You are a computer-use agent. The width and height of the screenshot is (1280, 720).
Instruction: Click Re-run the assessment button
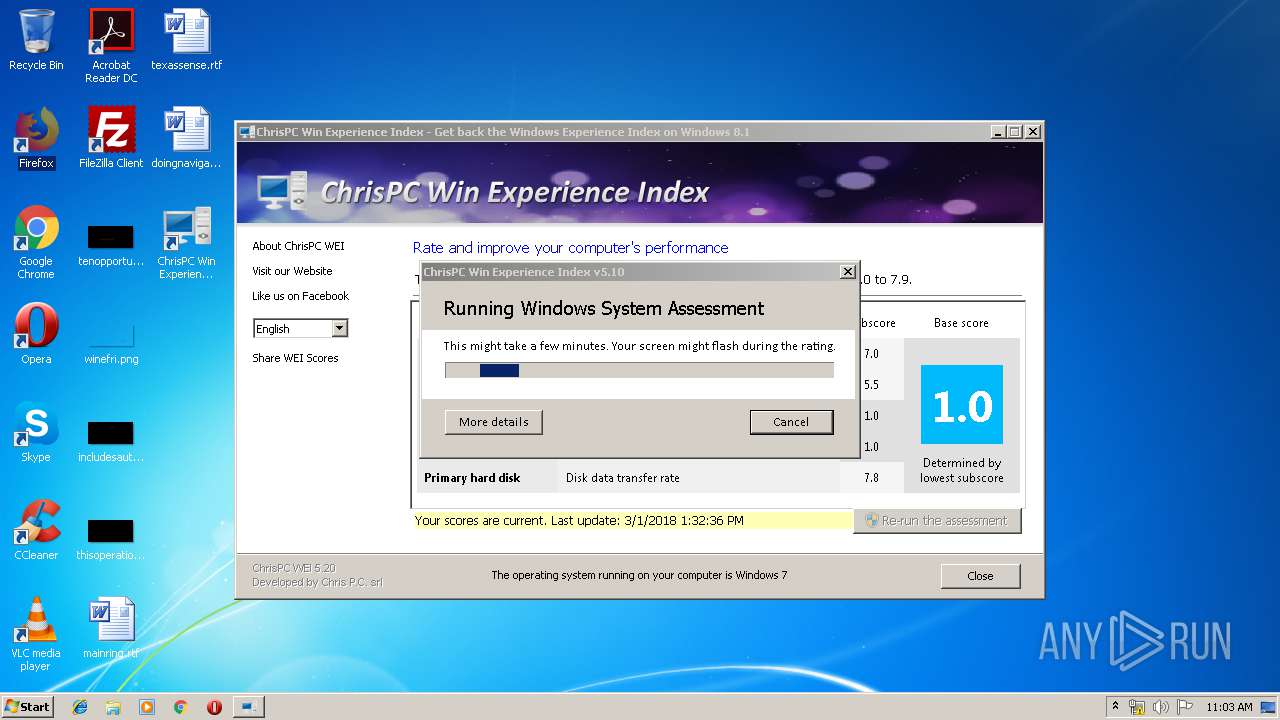(937, 521)
